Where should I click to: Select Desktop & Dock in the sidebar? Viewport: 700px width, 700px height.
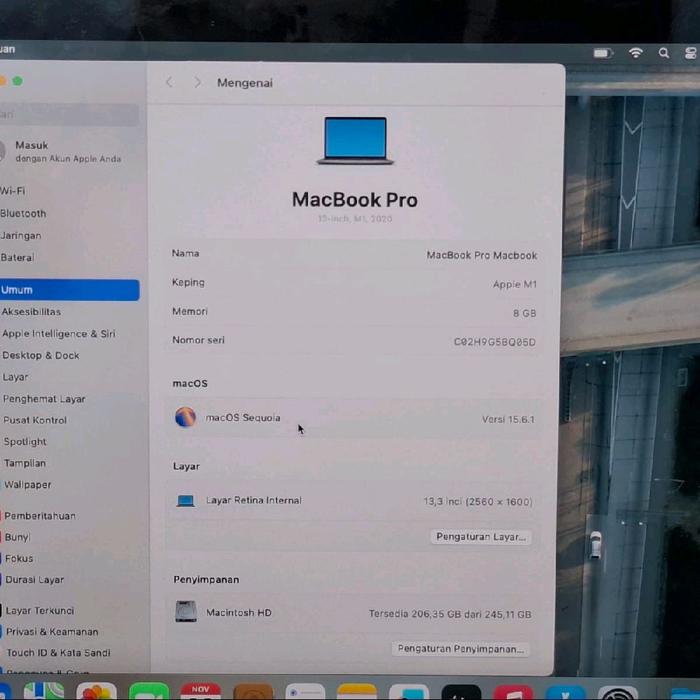click(x=40, y=355)
